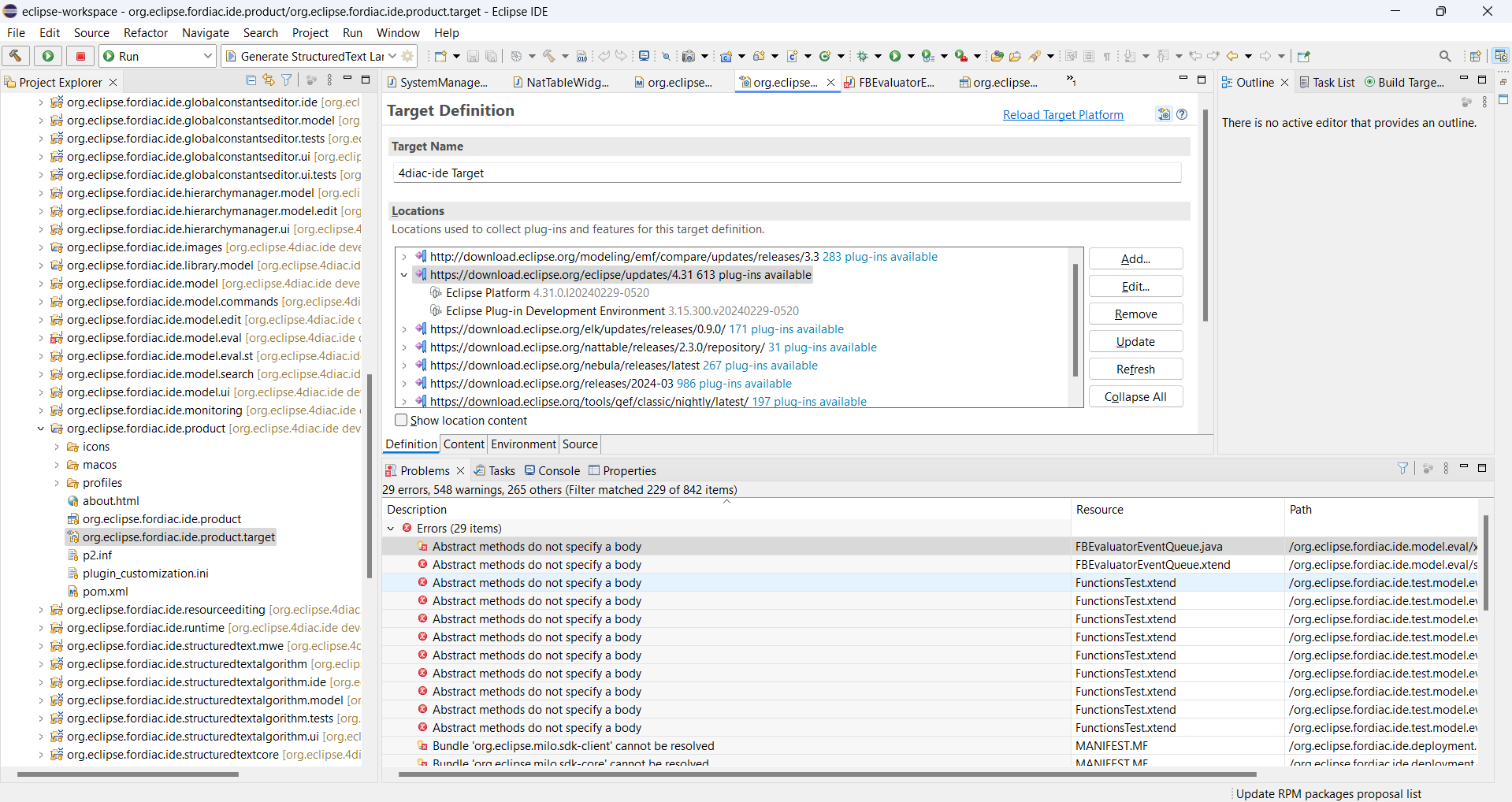
Task: Toggle Link with Editor in Project Explorer
Action: click(269, 80)
